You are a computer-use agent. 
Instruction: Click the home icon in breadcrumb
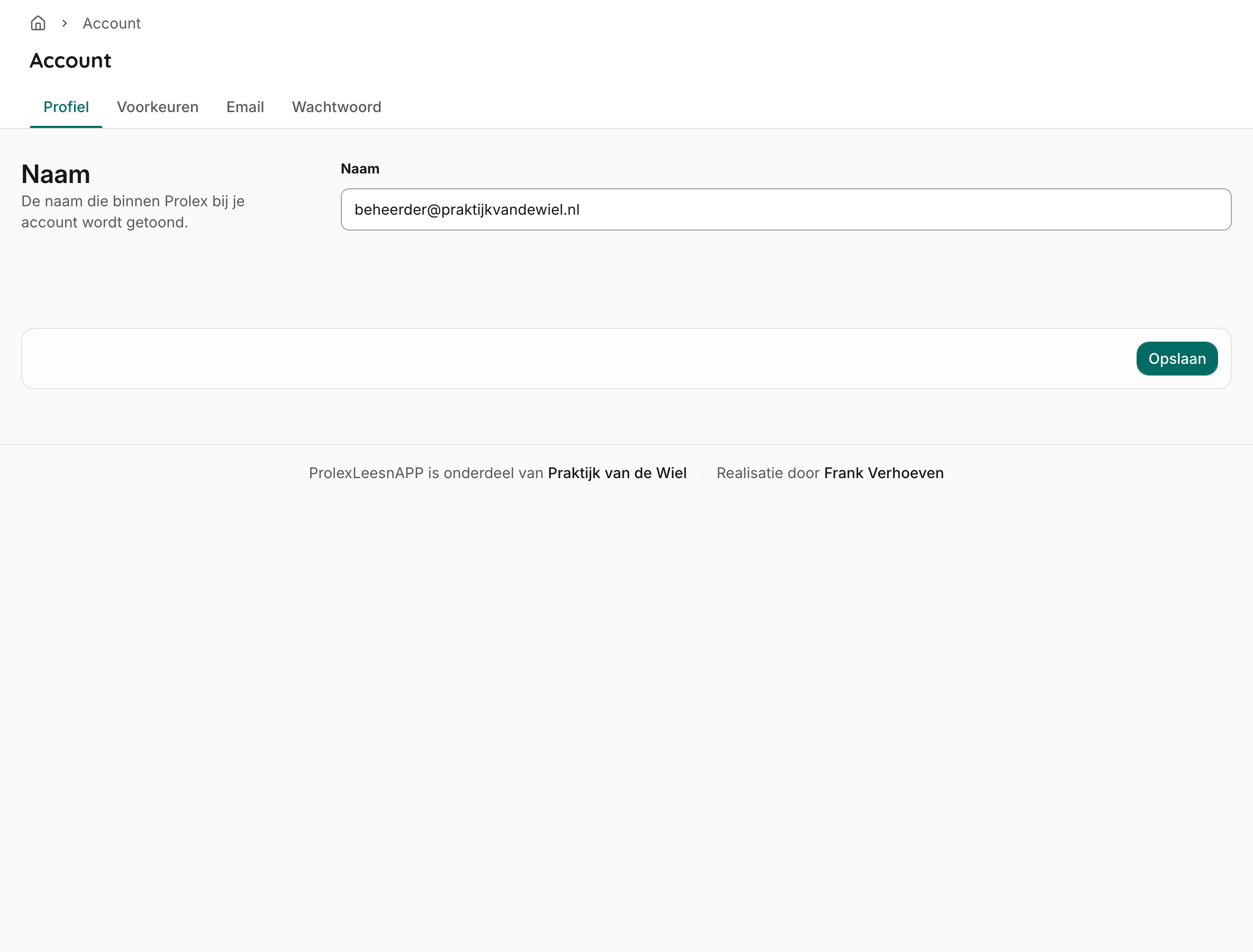[x=38, y=23]
